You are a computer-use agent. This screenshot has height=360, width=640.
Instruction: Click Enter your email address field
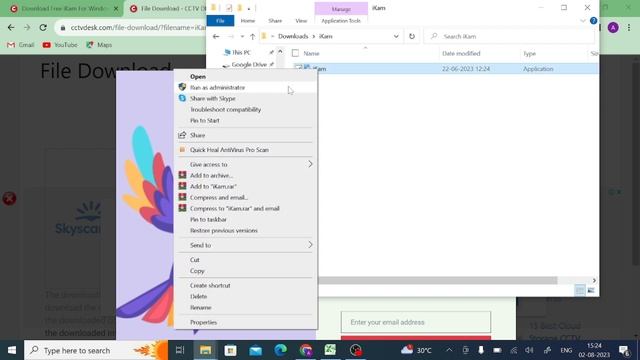pyautogui.click(x=416, y=322)
